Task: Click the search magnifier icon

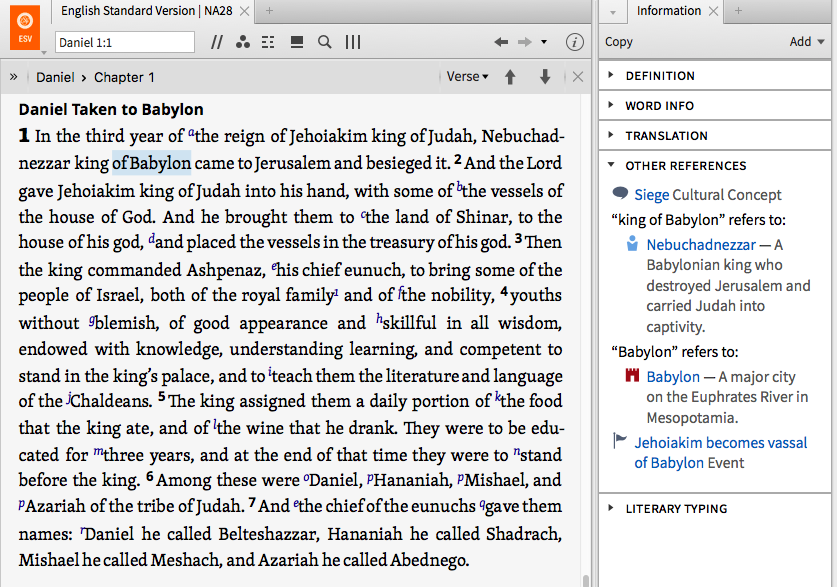Action: click(x=325, y=42)
